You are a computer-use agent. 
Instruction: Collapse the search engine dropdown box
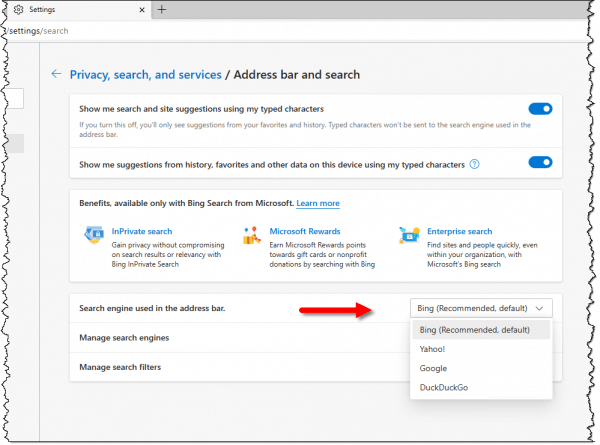click(481, 308)
